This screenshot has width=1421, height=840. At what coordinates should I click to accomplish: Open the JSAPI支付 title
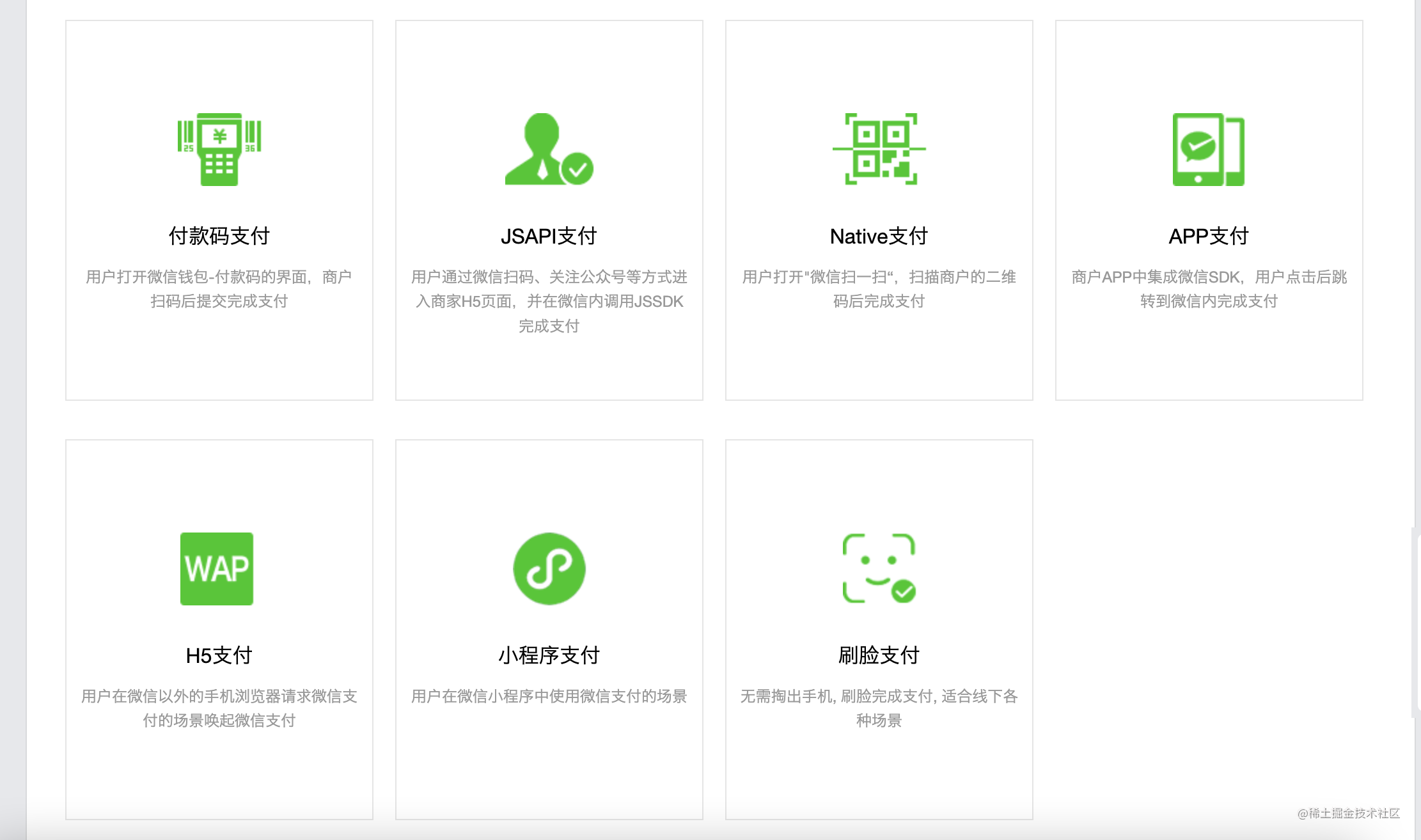[x=549, y=236]
